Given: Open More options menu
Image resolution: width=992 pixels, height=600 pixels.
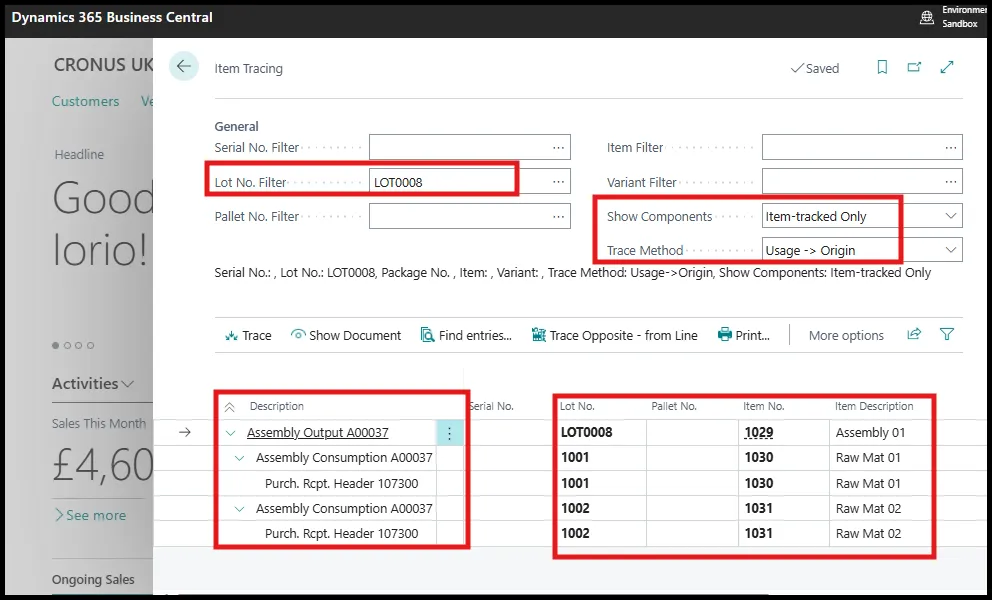Looking at the screenshot, I should [x=846, y=335].
